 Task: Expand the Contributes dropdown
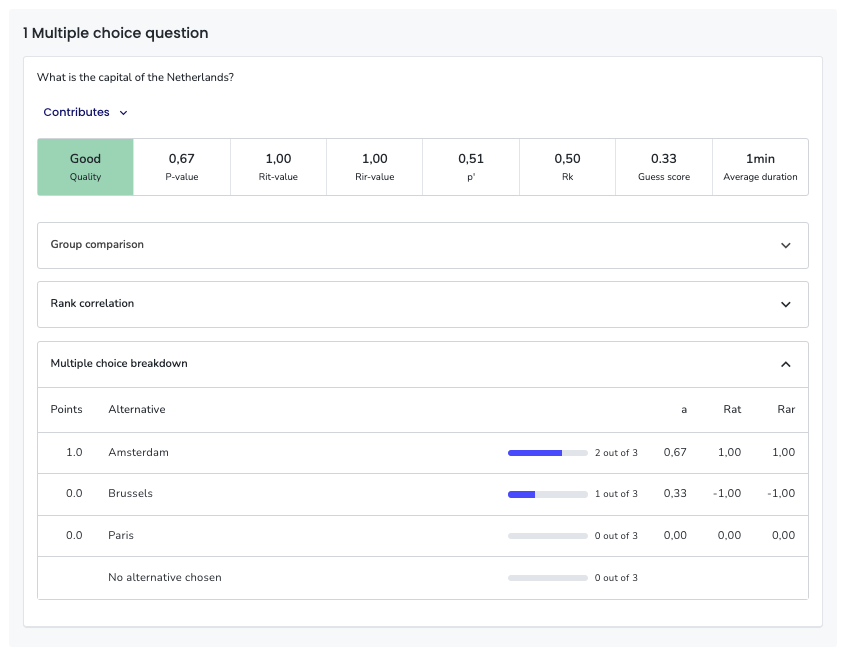(85, 112)
